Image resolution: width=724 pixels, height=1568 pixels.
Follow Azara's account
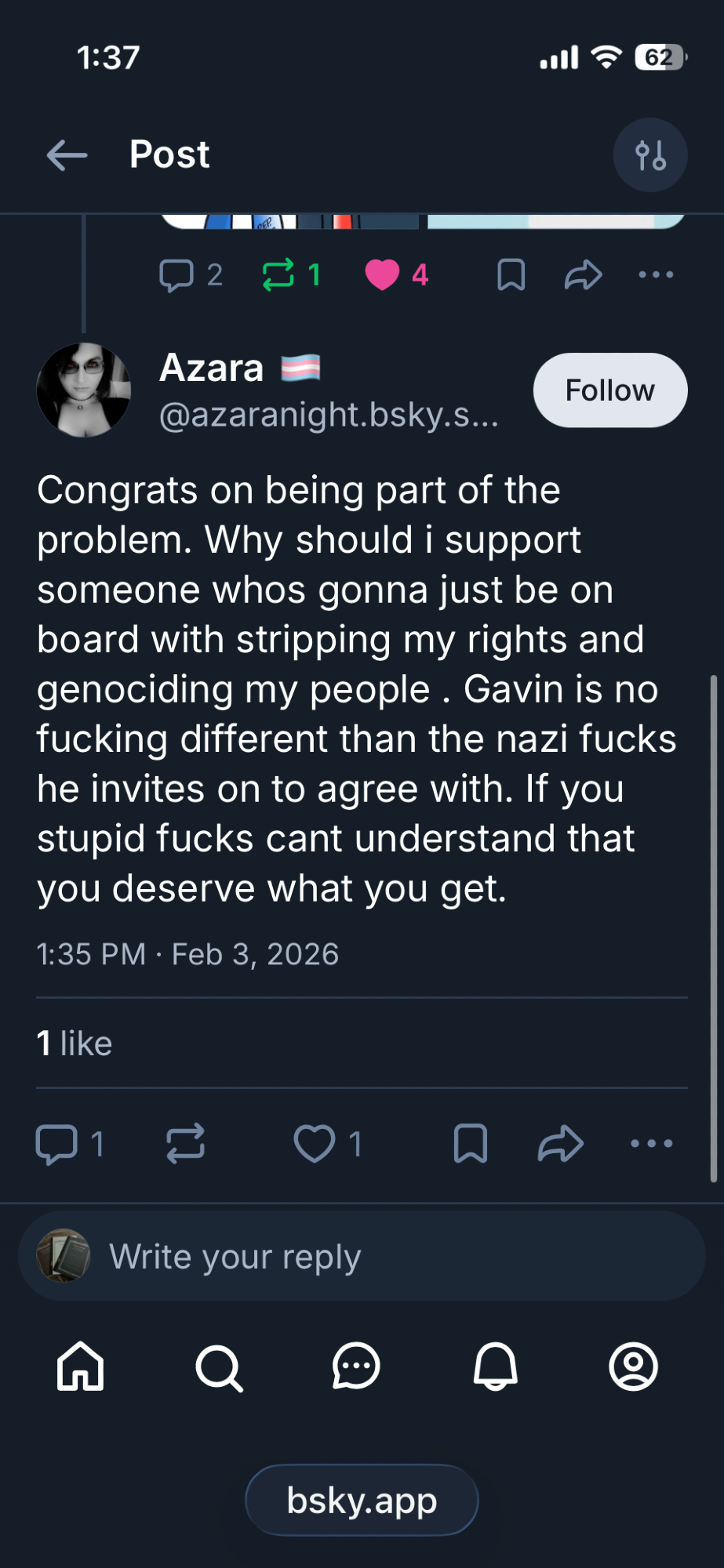click(610, 390)
